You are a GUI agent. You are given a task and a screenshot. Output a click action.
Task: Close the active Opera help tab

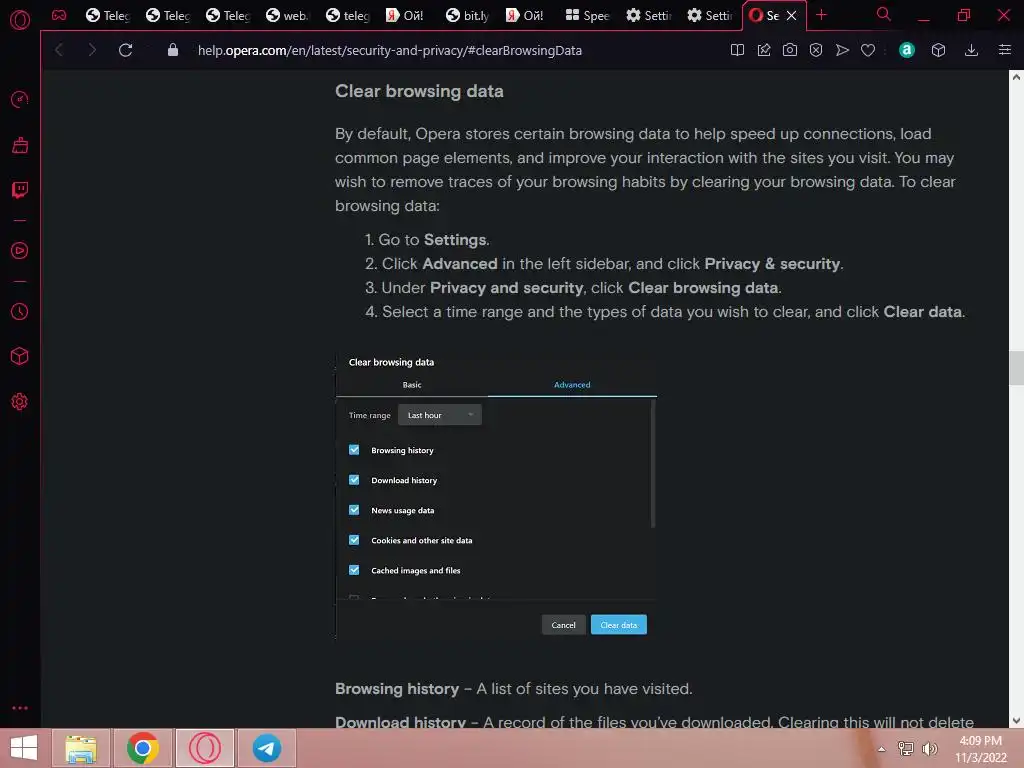pyautogui.click(x=792, y=16)
